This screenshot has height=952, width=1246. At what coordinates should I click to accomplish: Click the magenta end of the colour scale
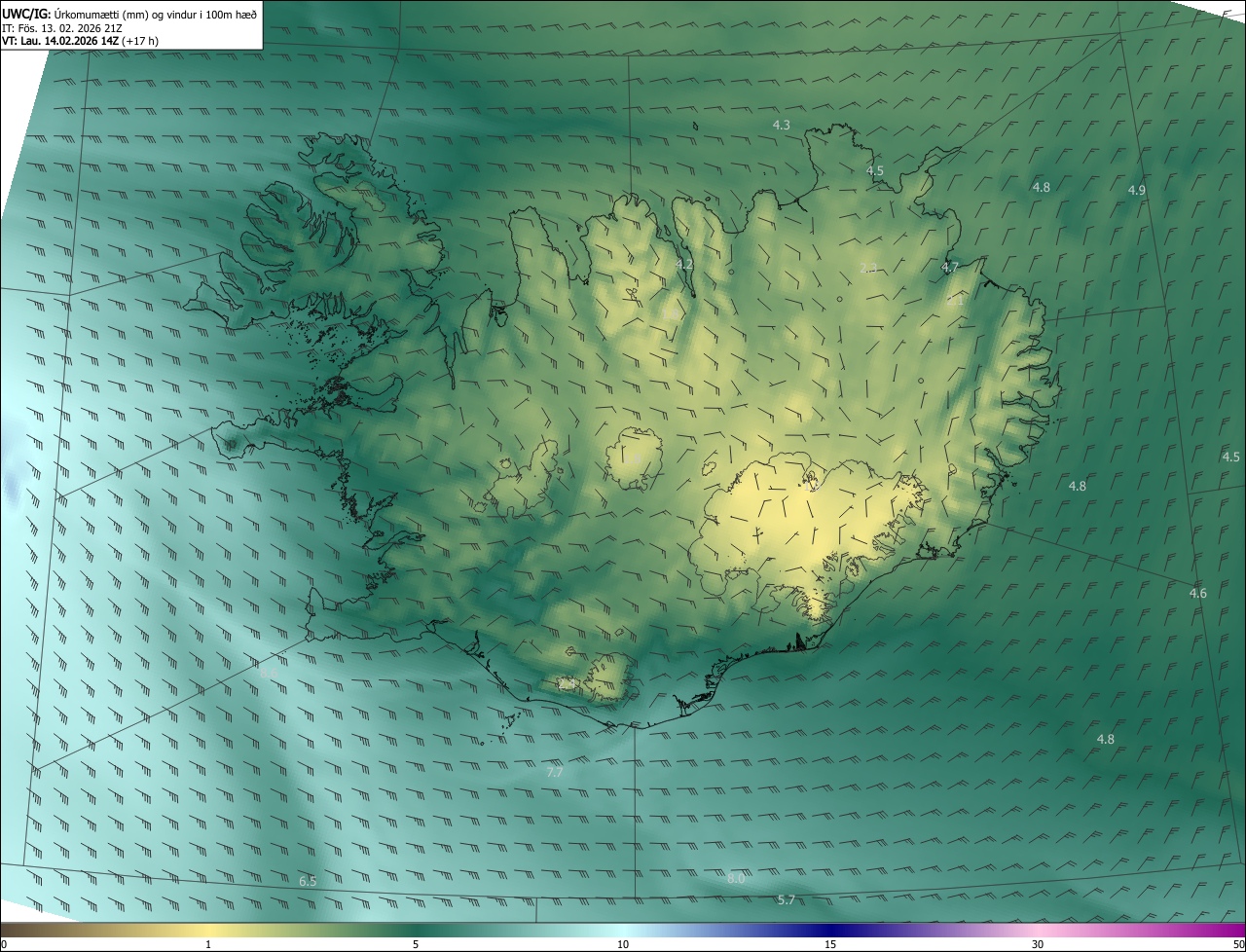(1227, 930)
